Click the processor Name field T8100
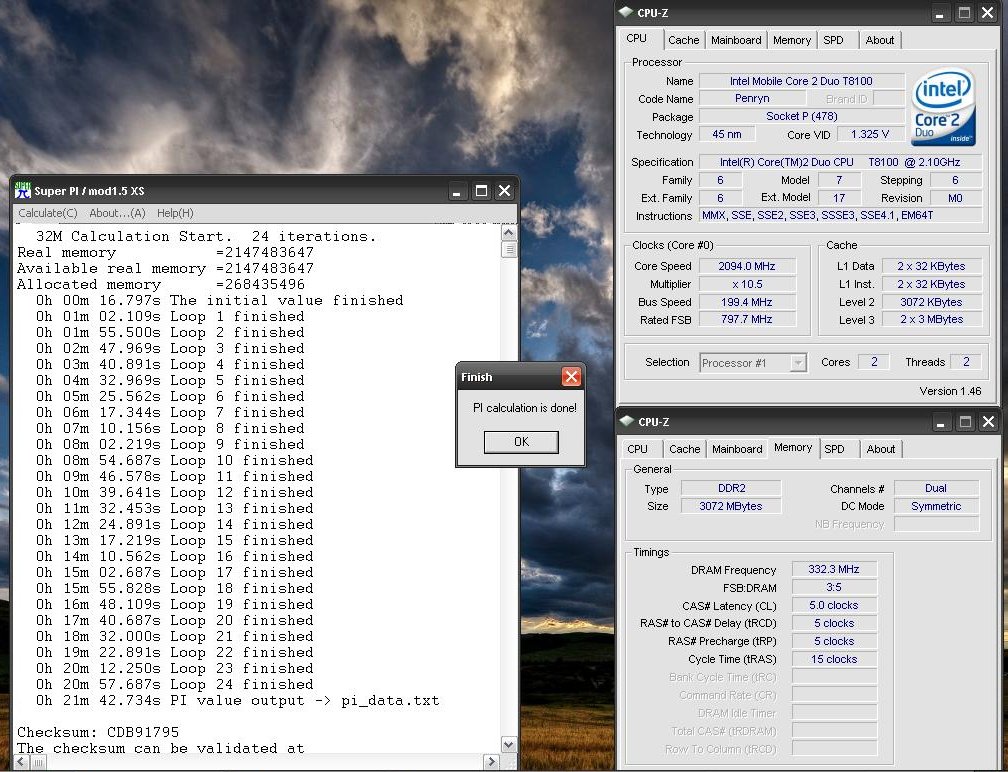Viewport: 1008px width, 772px height. coord(801,81)
